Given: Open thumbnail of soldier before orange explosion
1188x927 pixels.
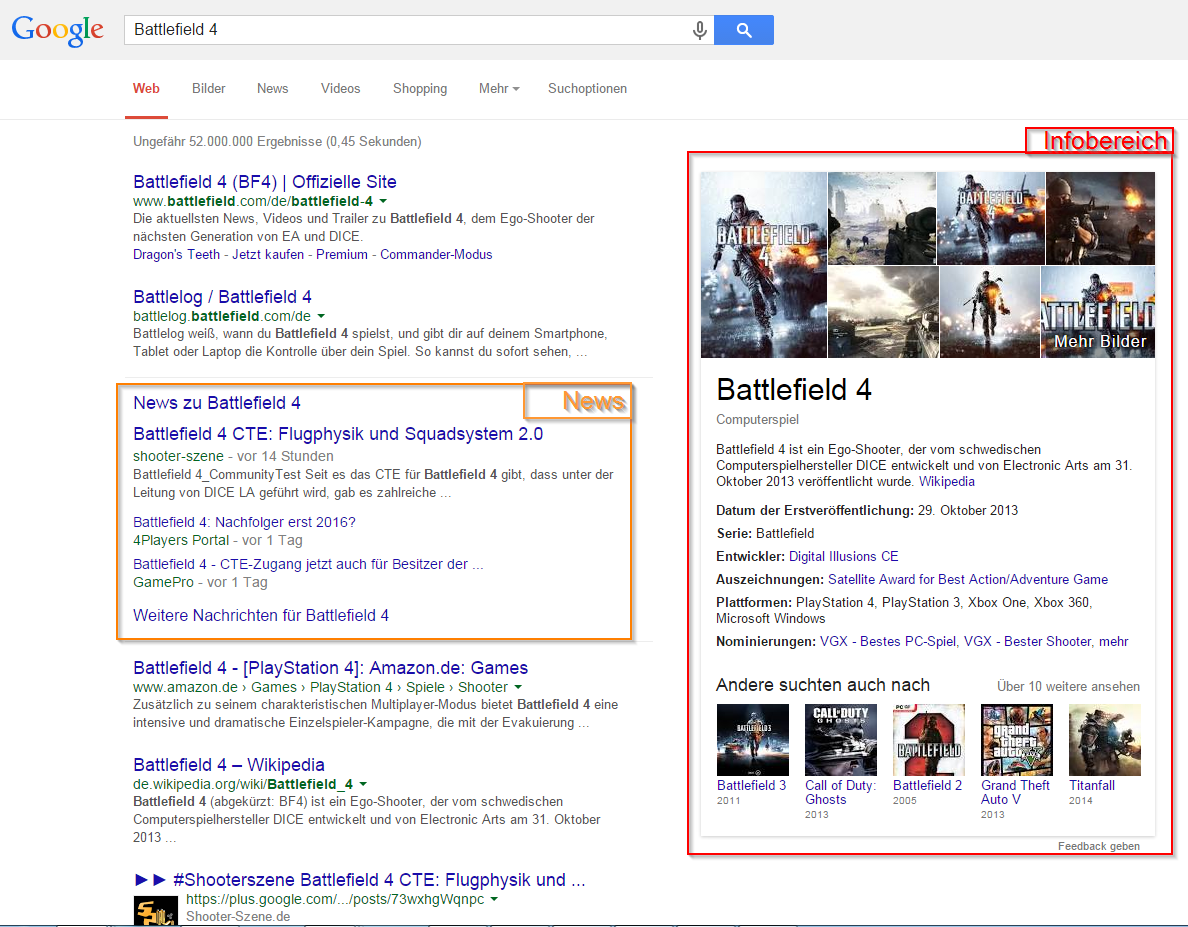Looking at the screenshot, I should [x=989, y=312].
